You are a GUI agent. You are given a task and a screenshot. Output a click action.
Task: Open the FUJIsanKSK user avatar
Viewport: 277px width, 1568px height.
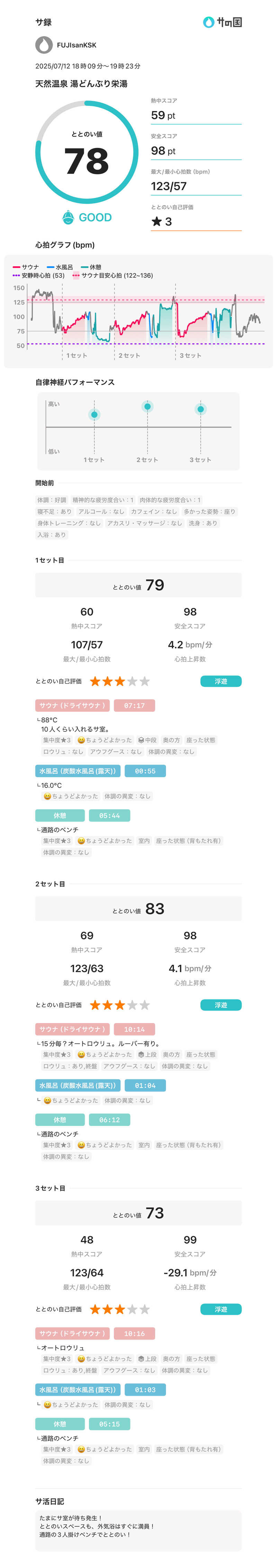[44, 45]
